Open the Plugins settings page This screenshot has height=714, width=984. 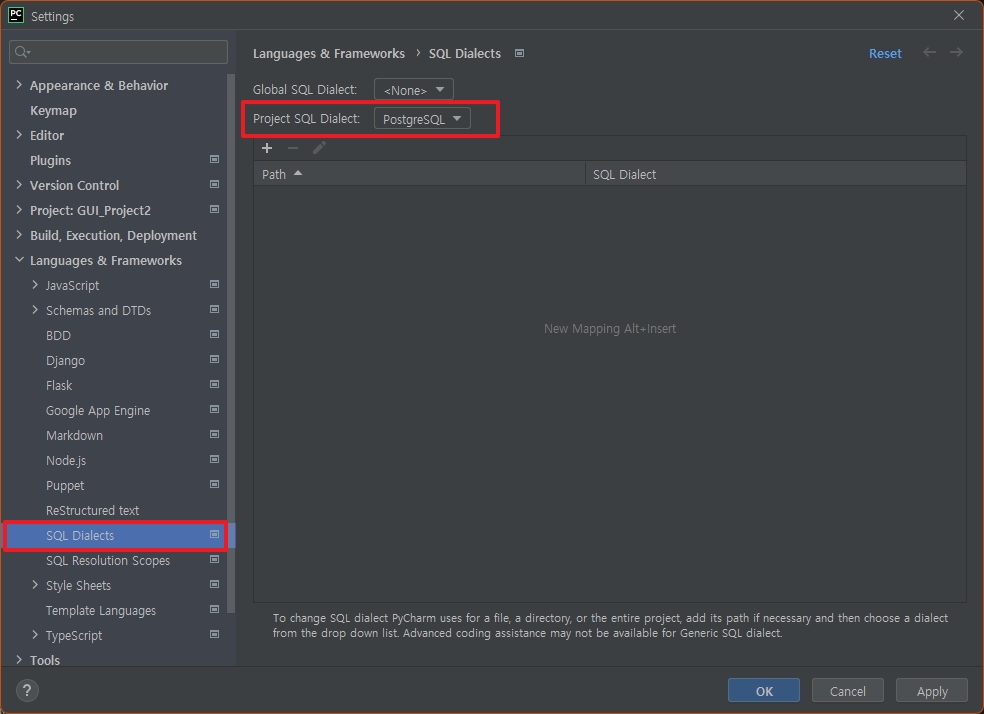[50, 161]
